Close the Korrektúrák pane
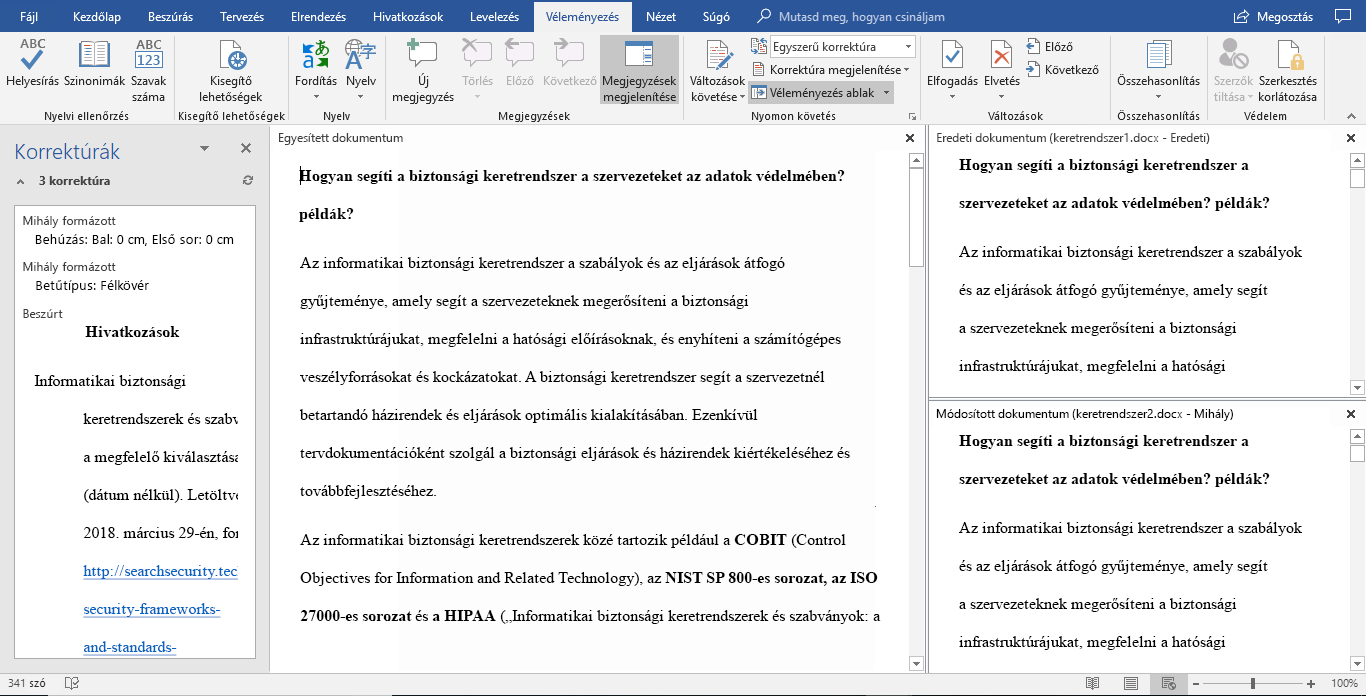The width and height of the screenshot is (1366, 696). pos(246,148)
